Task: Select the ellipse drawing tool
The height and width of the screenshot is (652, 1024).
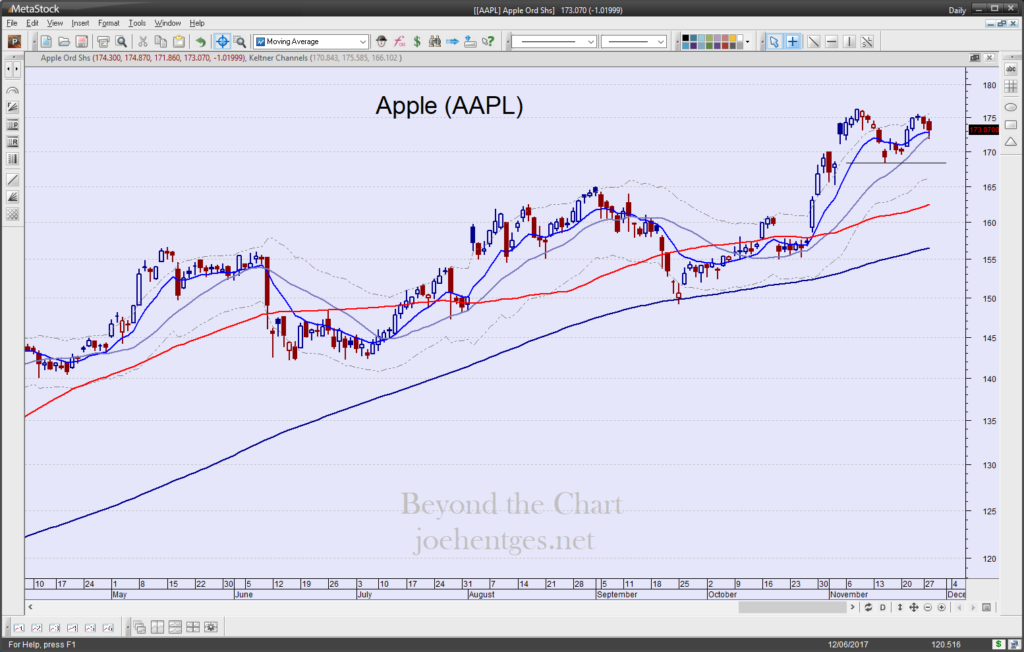Action: (1011, 107)
